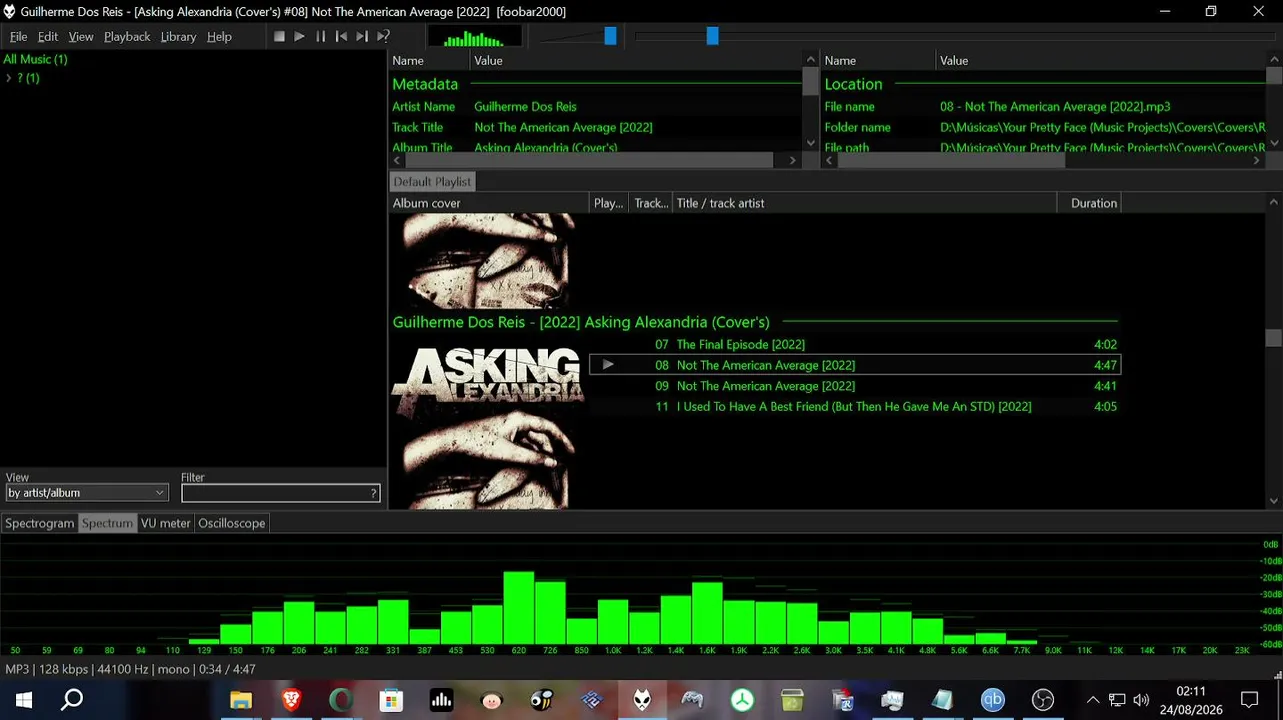The height and width of the screenshot is (720, 1283).
Task: Click the Duration column header
Action: [1089, 203]
